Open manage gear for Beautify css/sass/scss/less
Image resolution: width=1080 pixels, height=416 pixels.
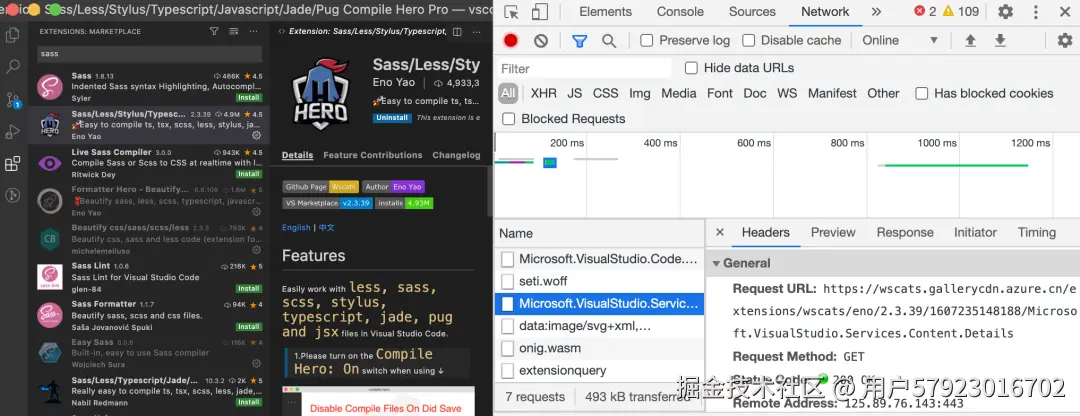click(256, 249)
